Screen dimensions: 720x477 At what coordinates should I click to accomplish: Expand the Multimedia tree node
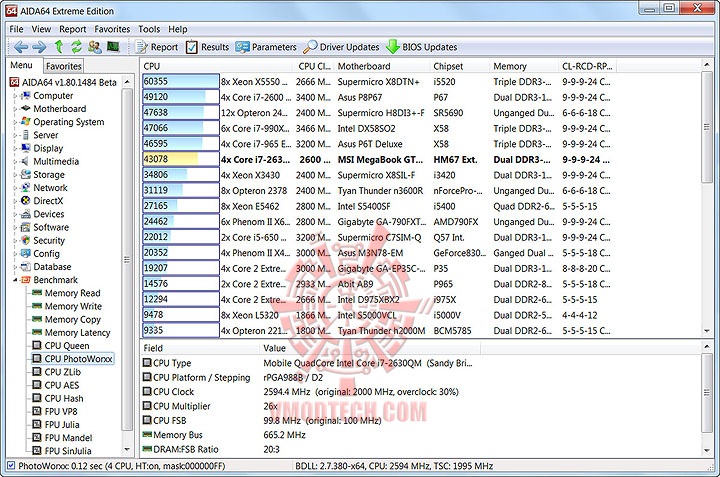tap(15, 162)
